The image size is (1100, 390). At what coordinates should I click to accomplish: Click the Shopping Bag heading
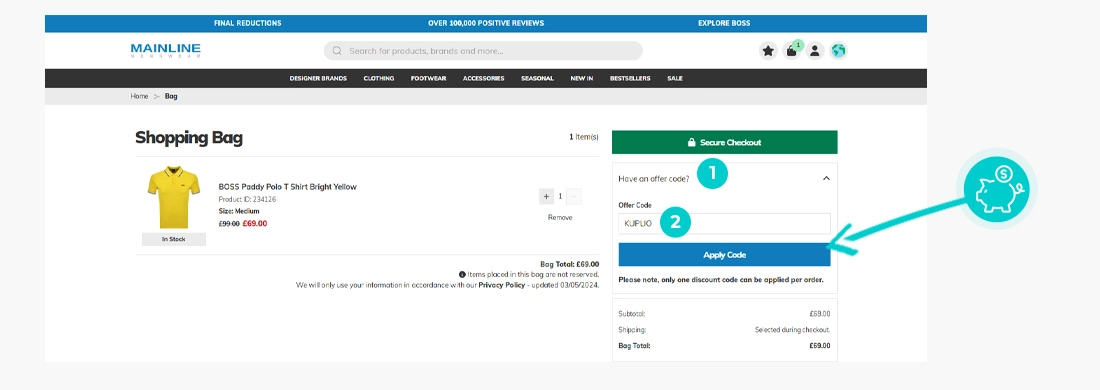pos(189,137)
